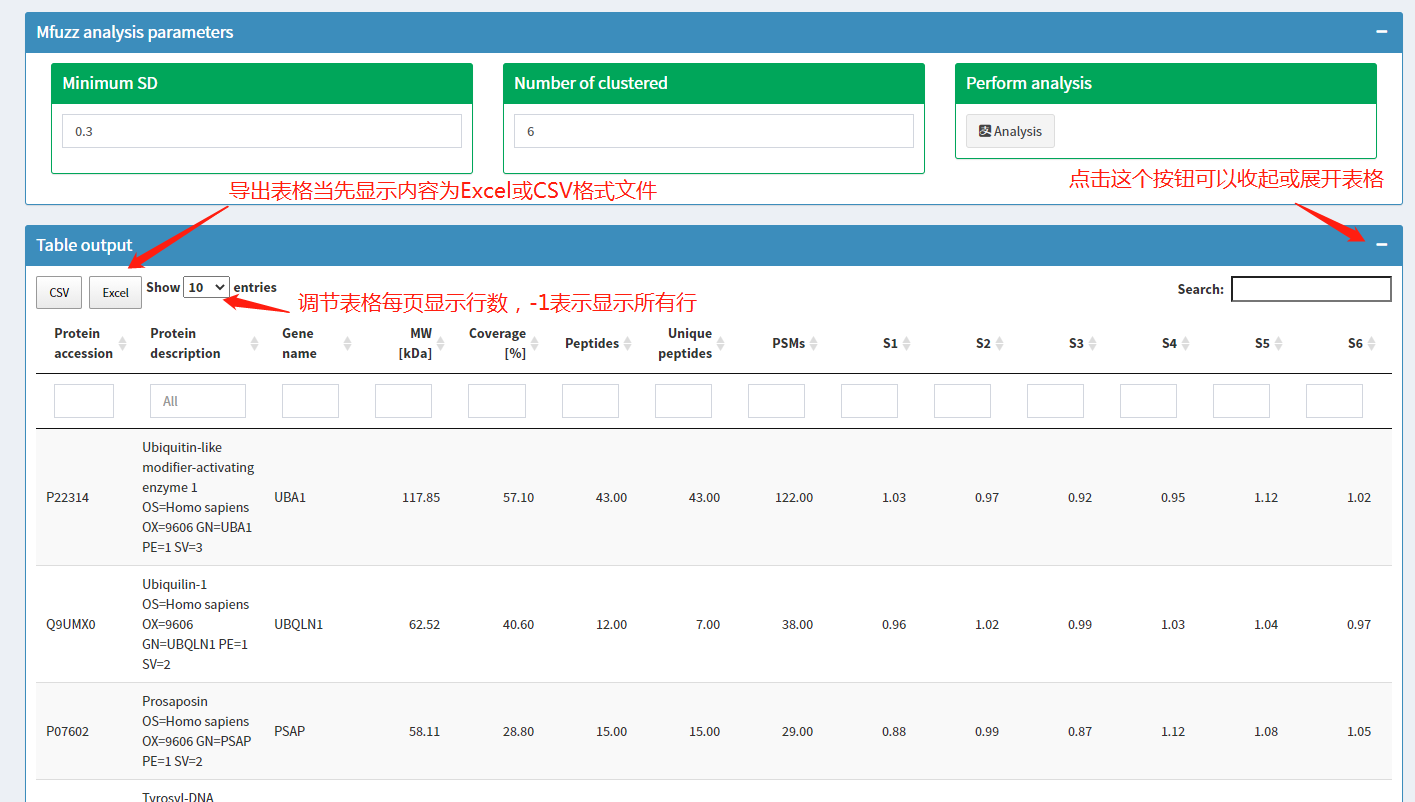Click the Protein description filter box
Viewport: 1415px width, 802px height.
tap(198, 401)
